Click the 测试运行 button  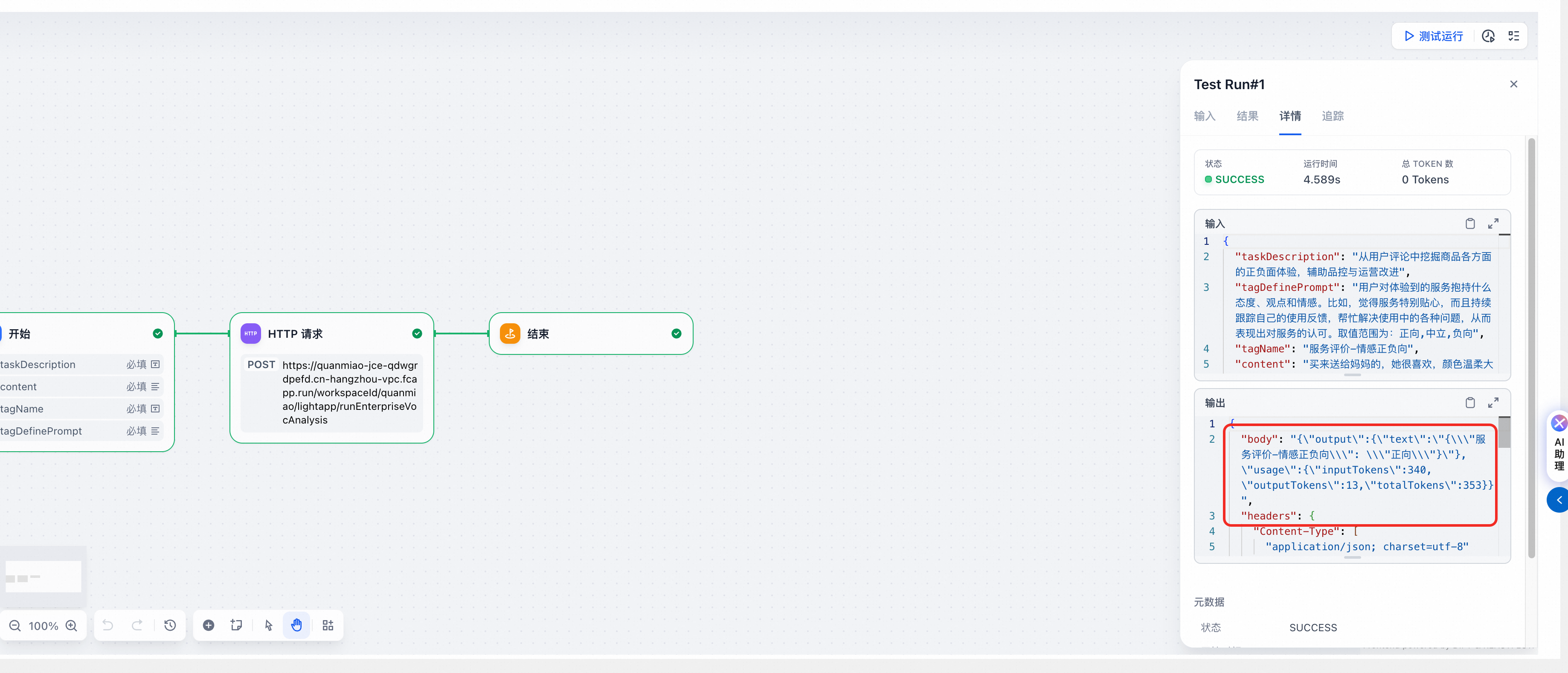1434,36
